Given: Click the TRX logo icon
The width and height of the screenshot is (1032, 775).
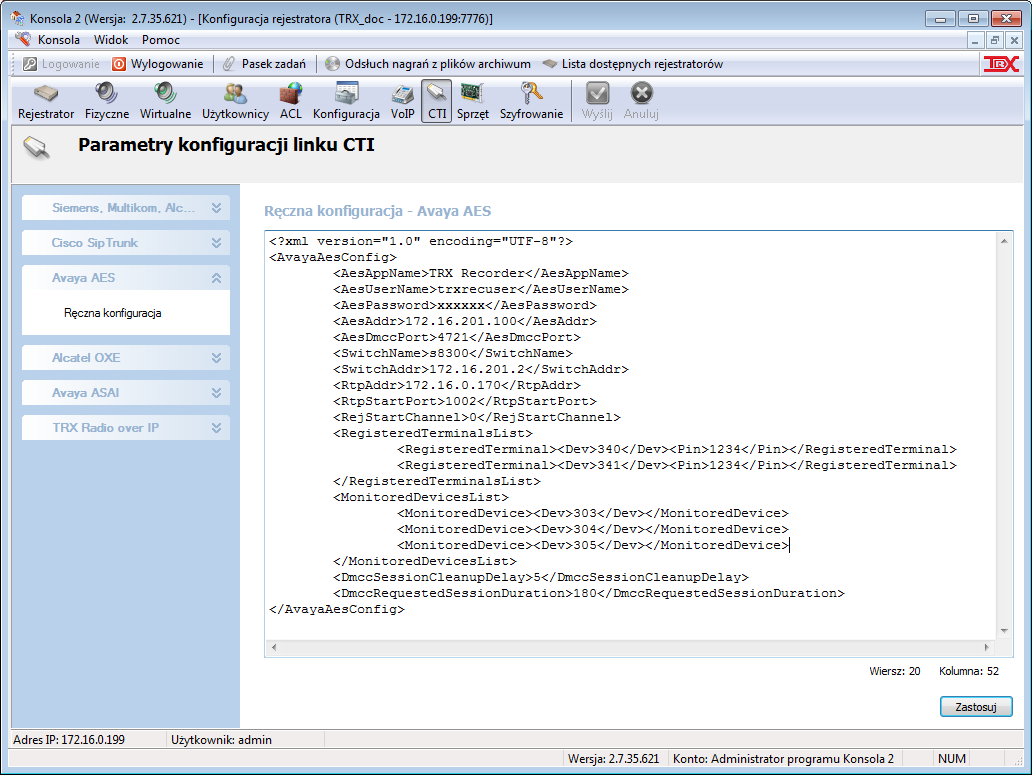Looking at the screenshot, I should click(x=1001, y=64).
